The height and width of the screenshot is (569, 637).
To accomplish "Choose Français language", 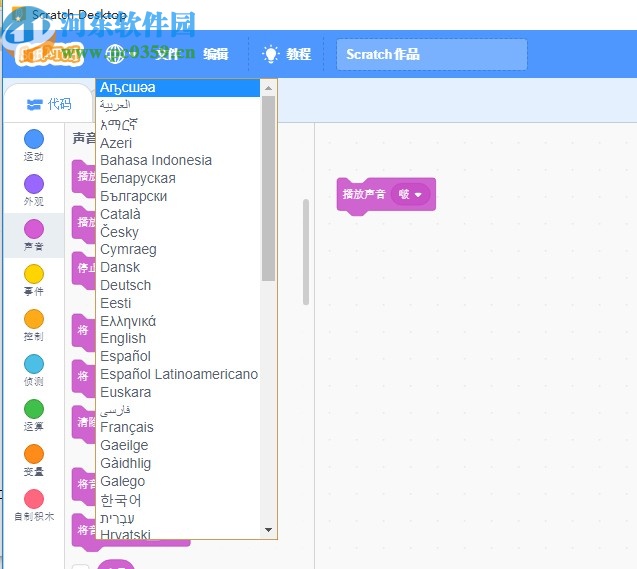I will 178,427.
